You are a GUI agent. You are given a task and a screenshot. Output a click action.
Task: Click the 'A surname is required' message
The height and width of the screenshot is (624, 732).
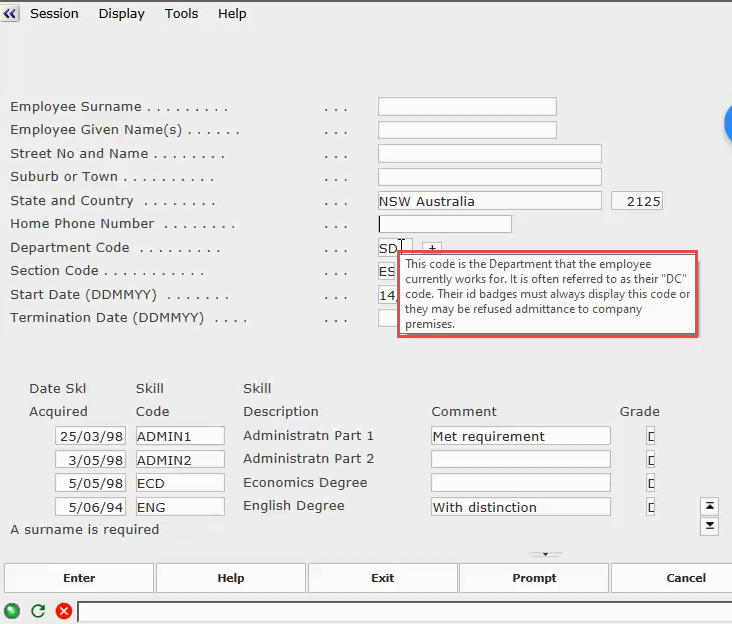point(84,529)
